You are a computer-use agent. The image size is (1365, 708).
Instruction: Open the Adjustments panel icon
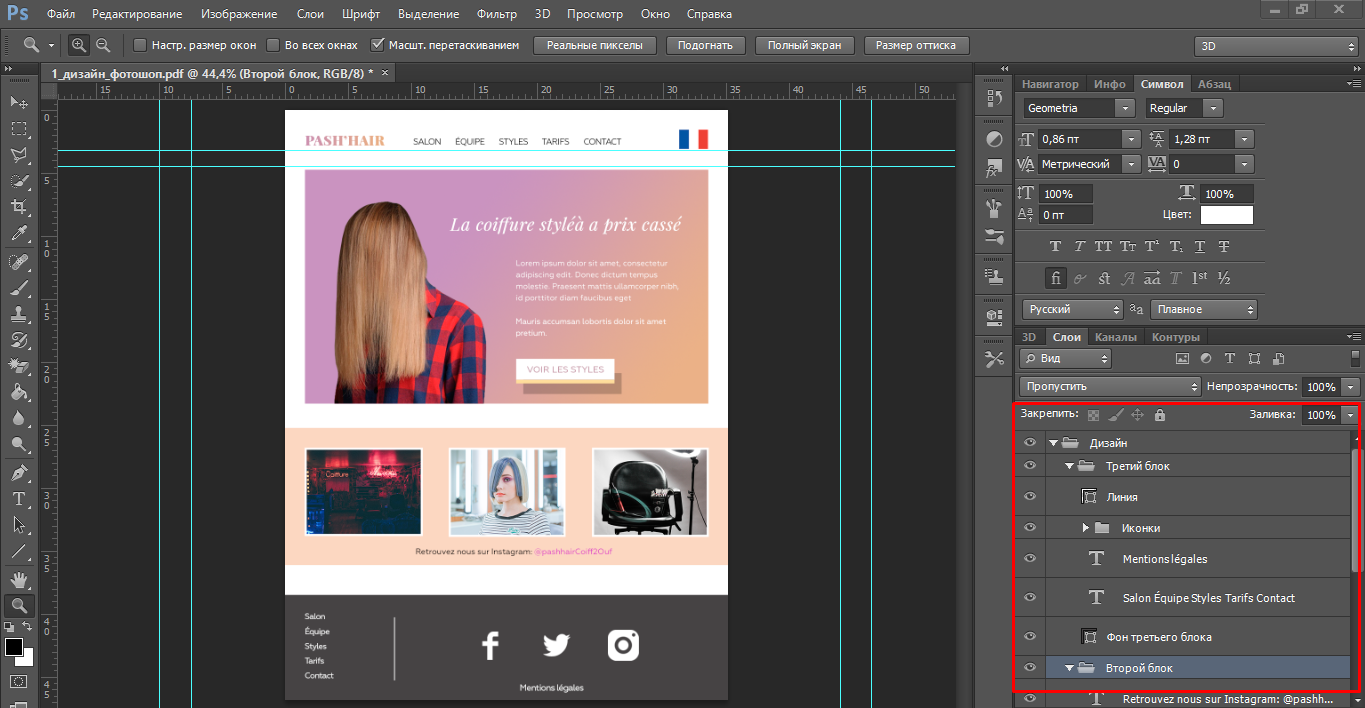click(994, 139)
